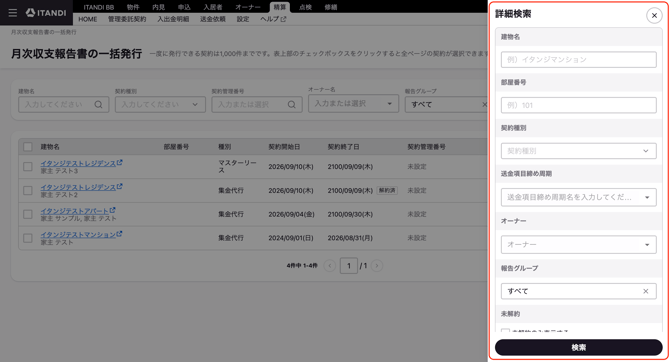This screenshot has height=362, width=670.
Task: Click 建物名 filter input above table
Action: [x=63, y=104]
